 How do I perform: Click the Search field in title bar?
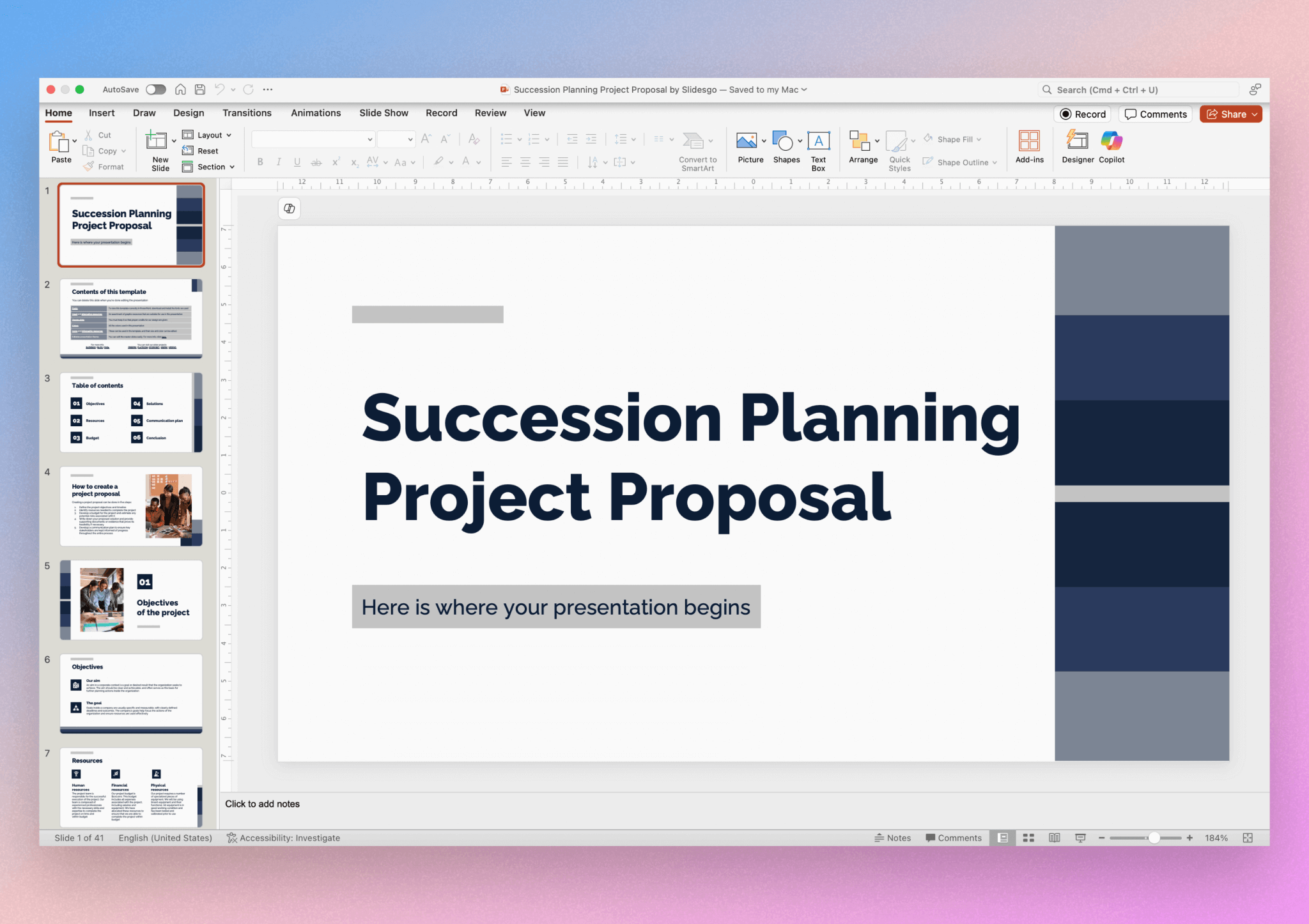(1139, 89)
